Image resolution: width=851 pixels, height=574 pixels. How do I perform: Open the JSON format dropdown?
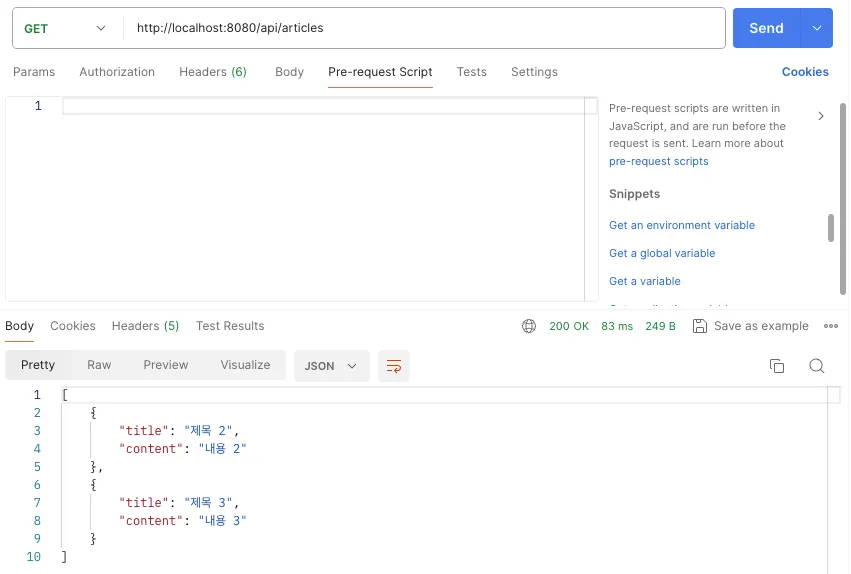click(331, 366)
